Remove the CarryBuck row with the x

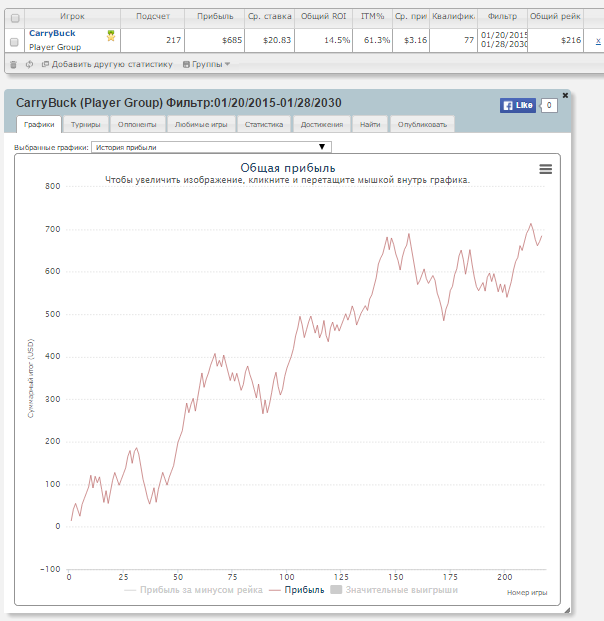point(597,40)
